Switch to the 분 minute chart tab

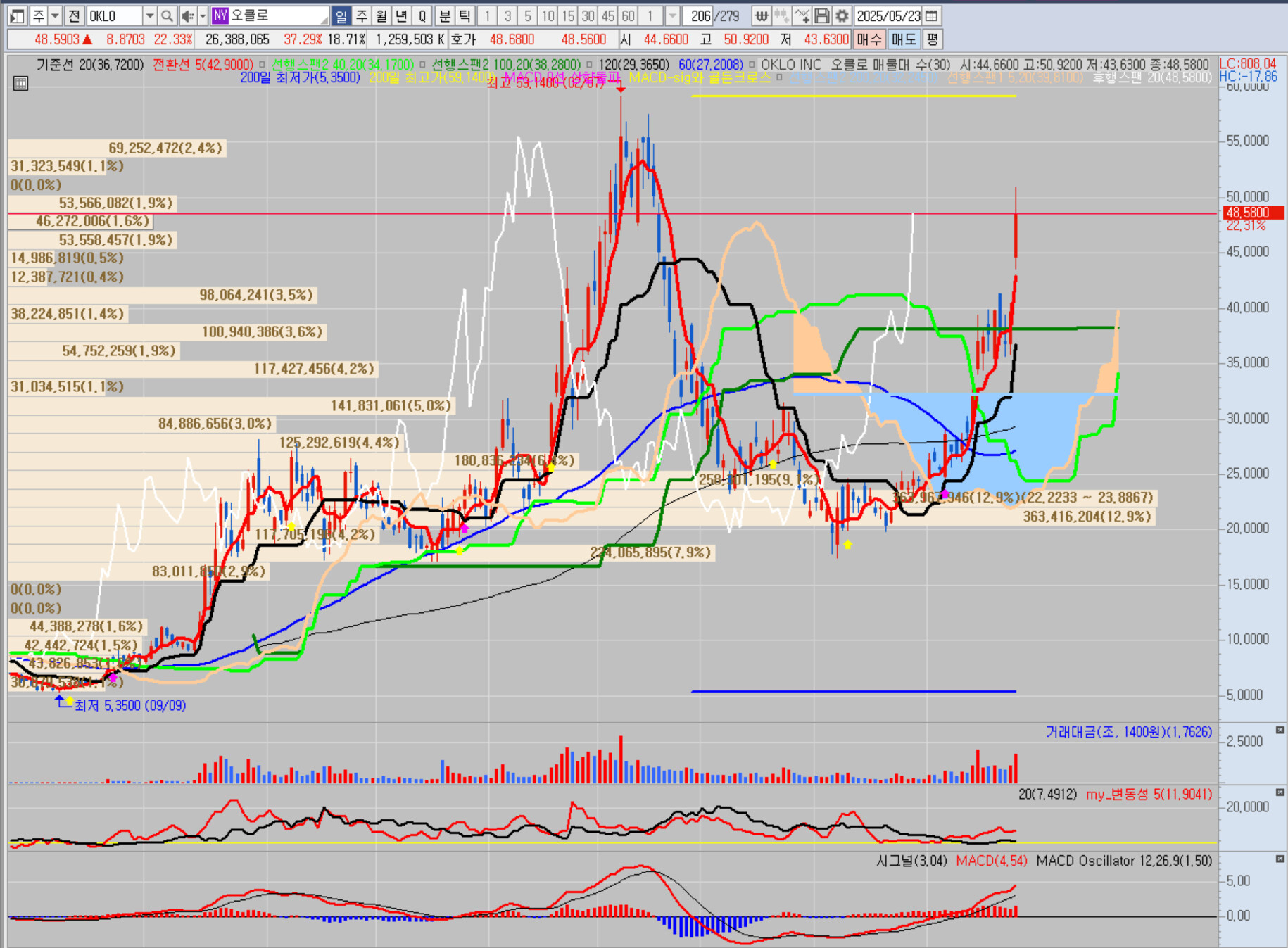(x=445, y=15)
